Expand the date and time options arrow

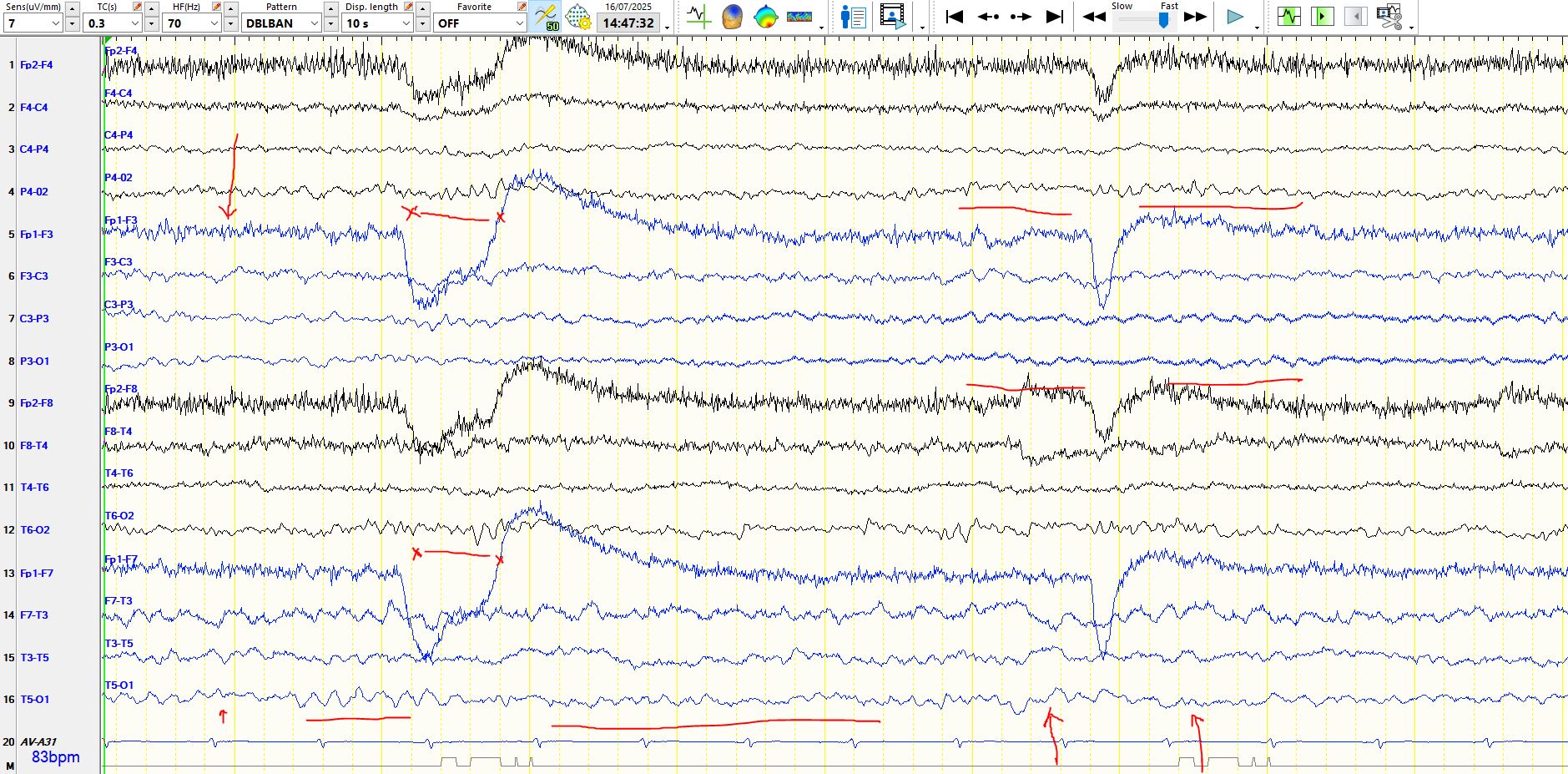click(x=667, y=27)
